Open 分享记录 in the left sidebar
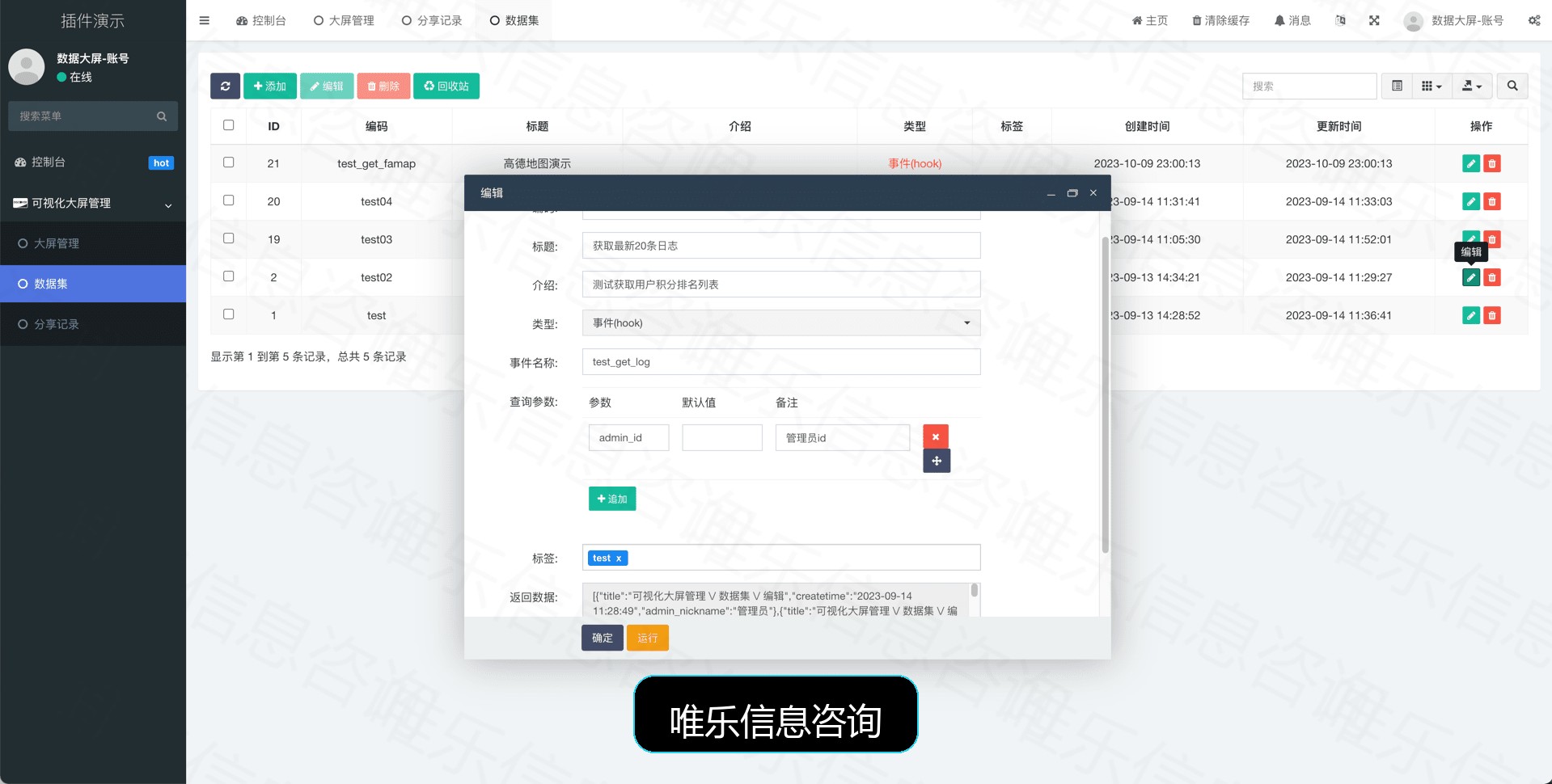This screenshot has height=784, width=1552. (93, 324)
